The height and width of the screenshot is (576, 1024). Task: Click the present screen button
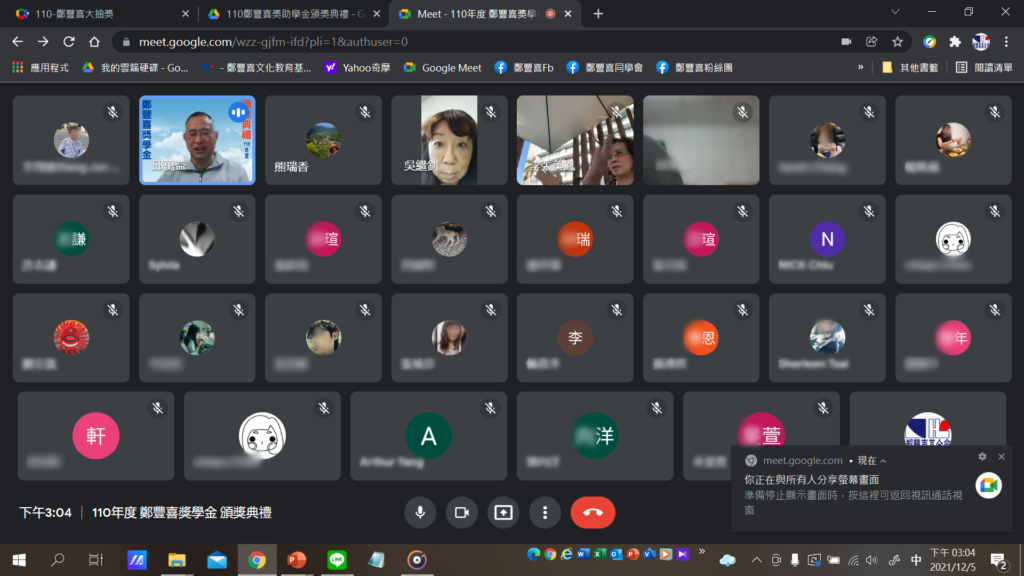tap(503, 512)
